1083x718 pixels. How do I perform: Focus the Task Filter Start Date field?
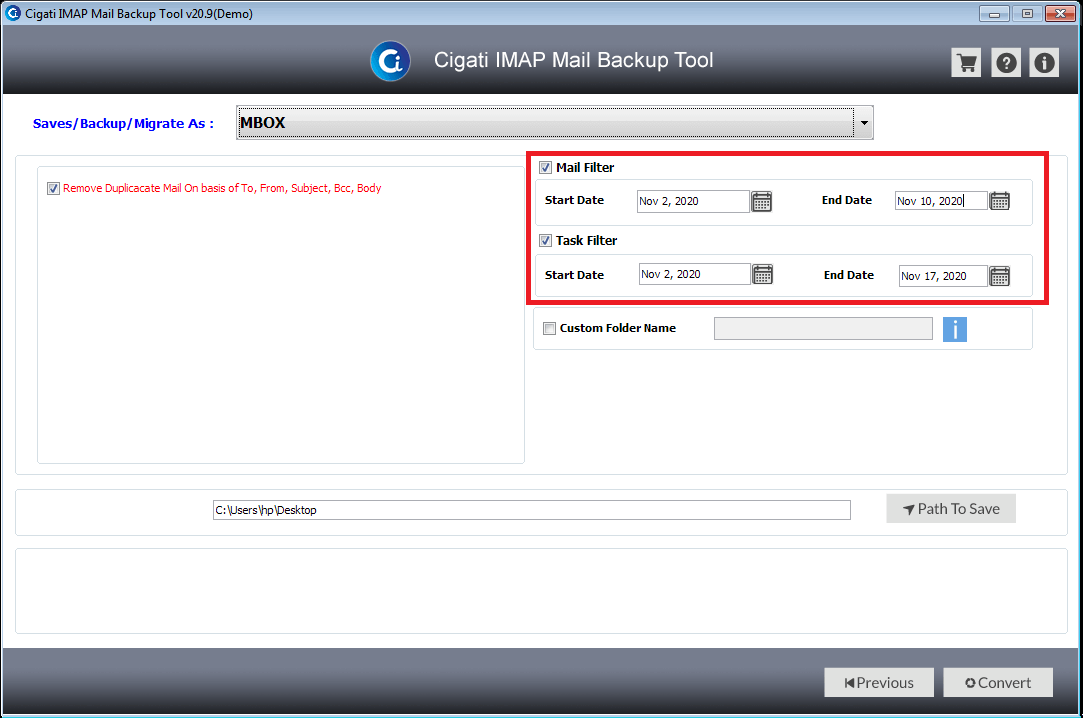(694, 274)
